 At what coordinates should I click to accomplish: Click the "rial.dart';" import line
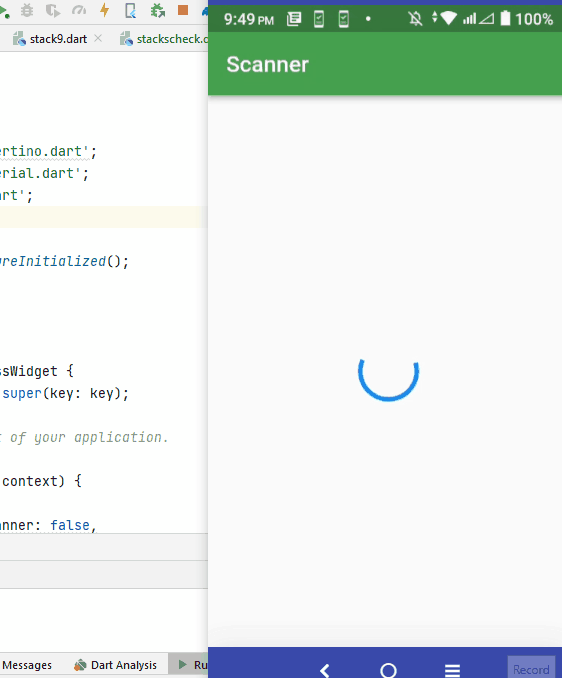point(44,173)
